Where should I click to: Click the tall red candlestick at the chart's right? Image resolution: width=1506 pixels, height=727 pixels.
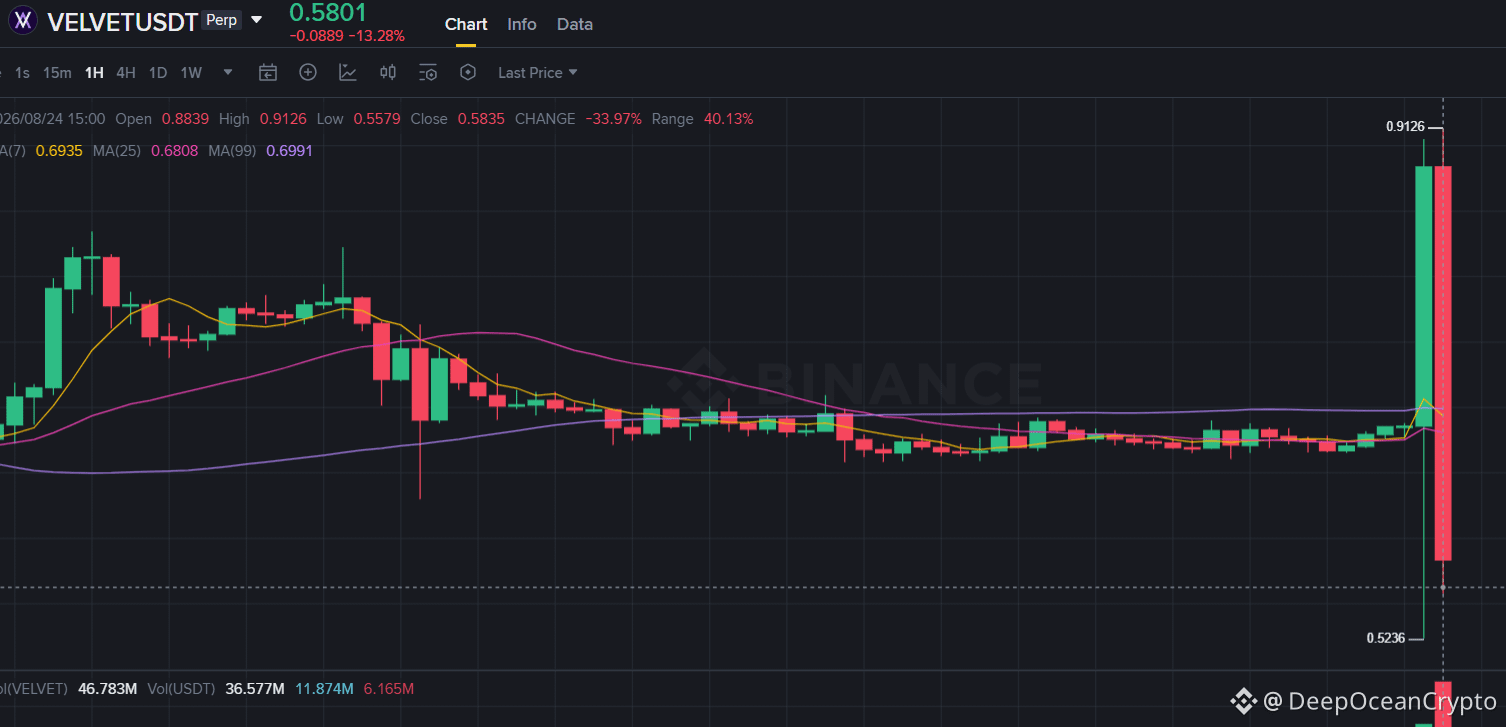click(1443, 363)
